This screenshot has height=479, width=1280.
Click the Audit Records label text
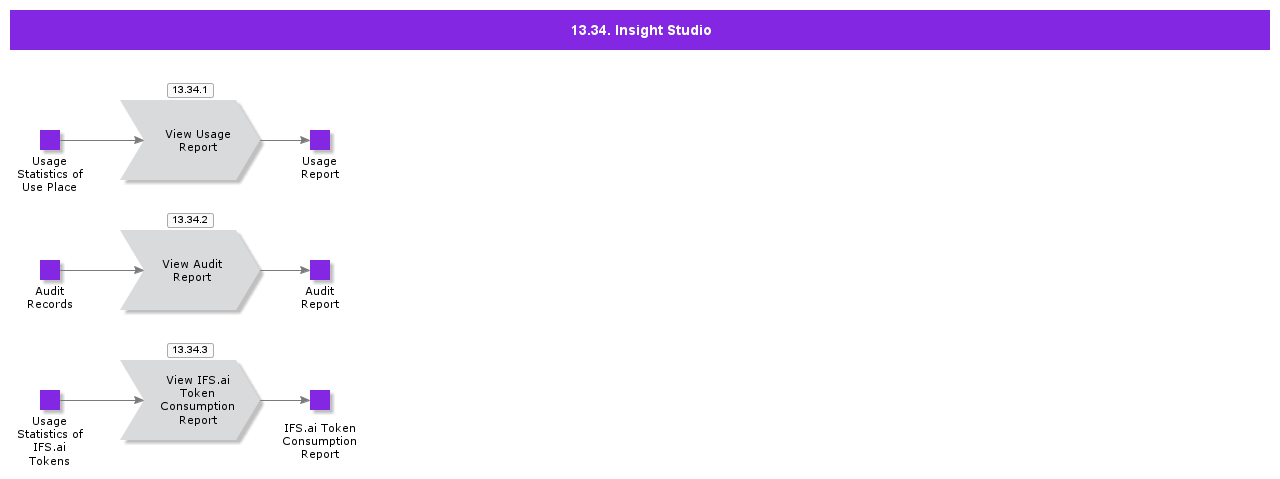pos(50,298)
